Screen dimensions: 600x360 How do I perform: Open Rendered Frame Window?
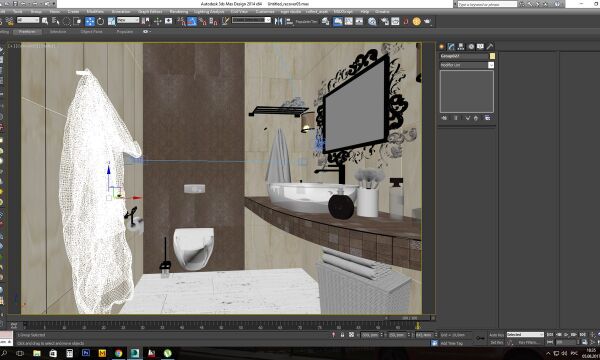[395, 21]
